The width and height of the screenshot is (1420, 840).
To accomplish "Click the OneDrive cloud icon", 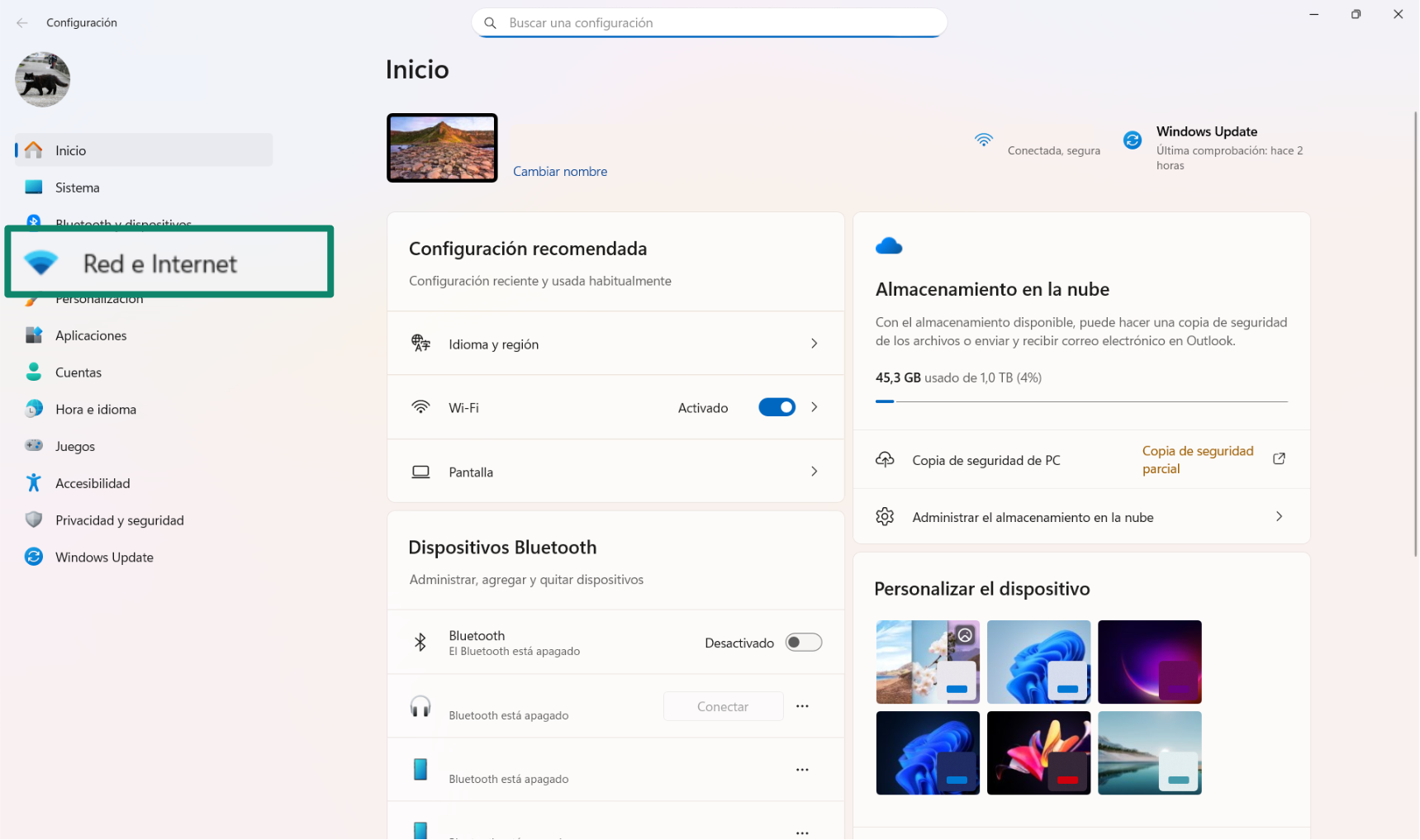I will coord(889,246).
